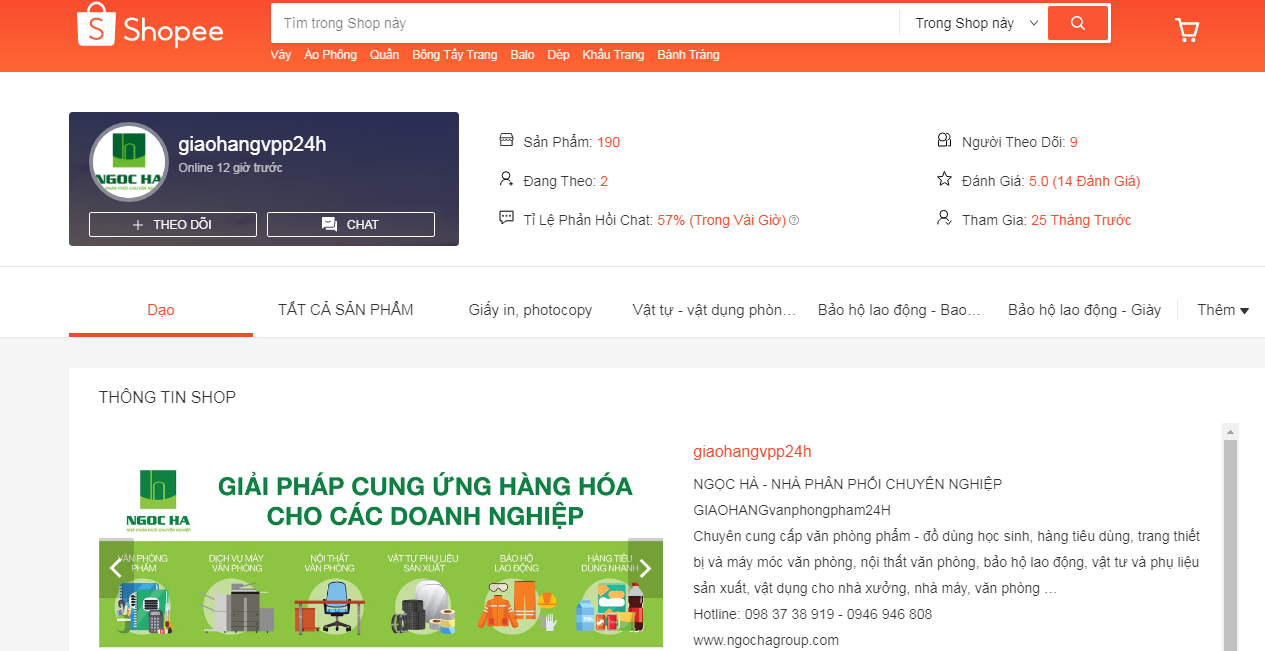The width and height of the screenshot is (1265, 651).
Task: Click the orange search magnifier button
Action: click(1077, 23)
